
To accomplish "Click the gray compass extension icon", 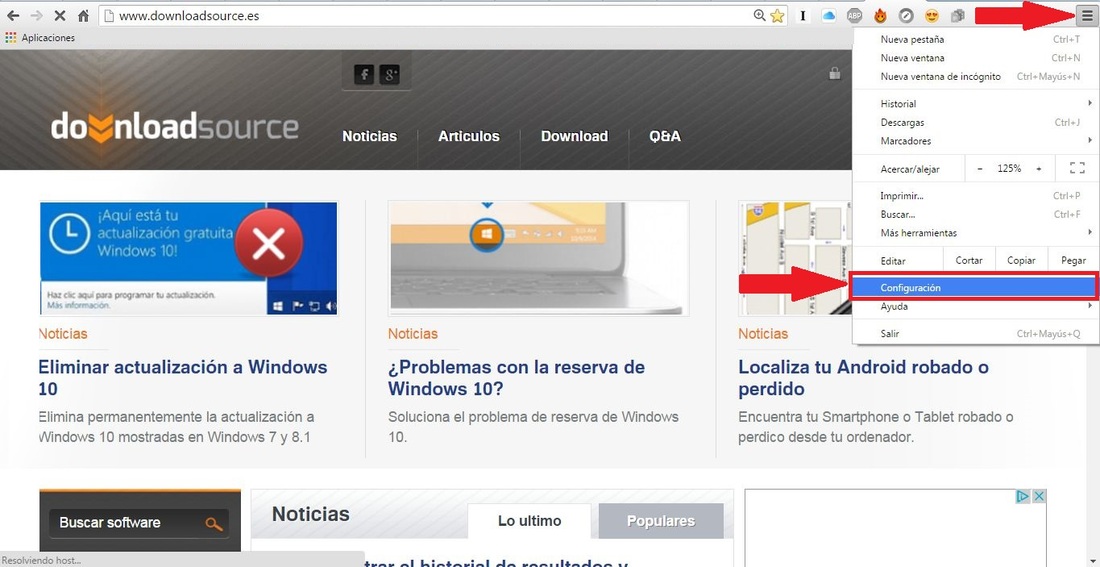I will click(906, 15).
